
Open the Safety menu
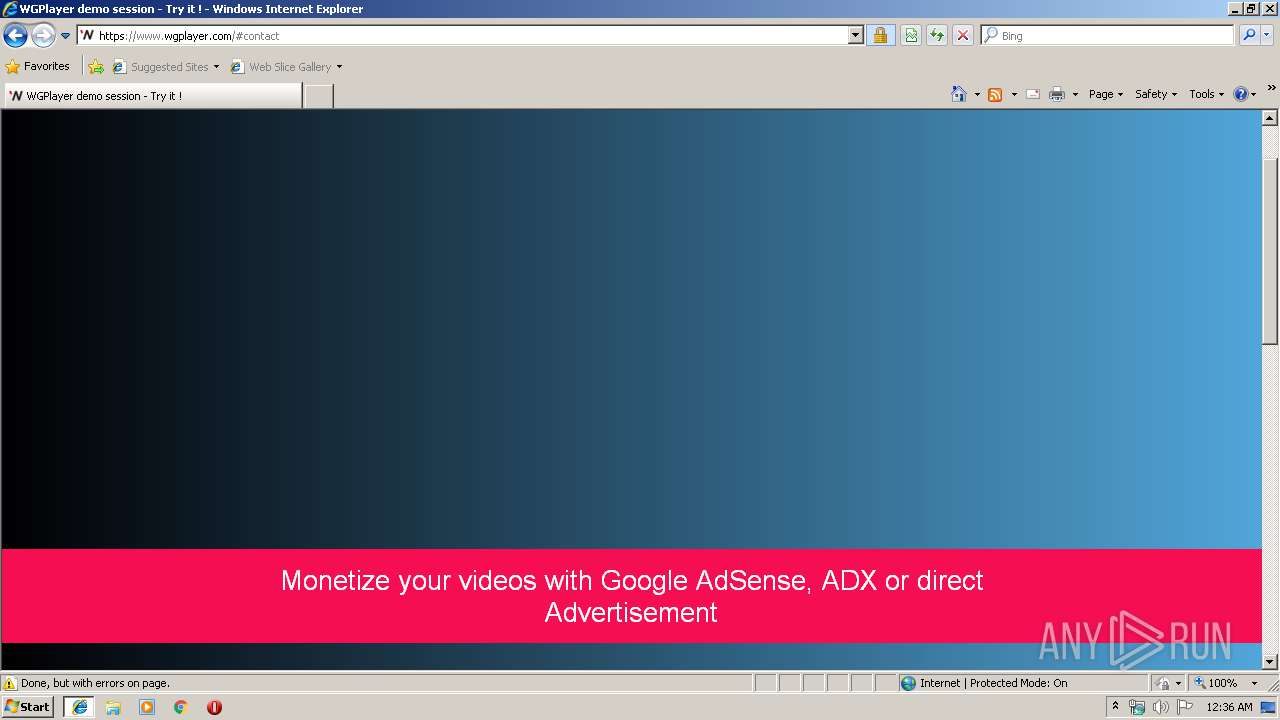click(1155, 94)
